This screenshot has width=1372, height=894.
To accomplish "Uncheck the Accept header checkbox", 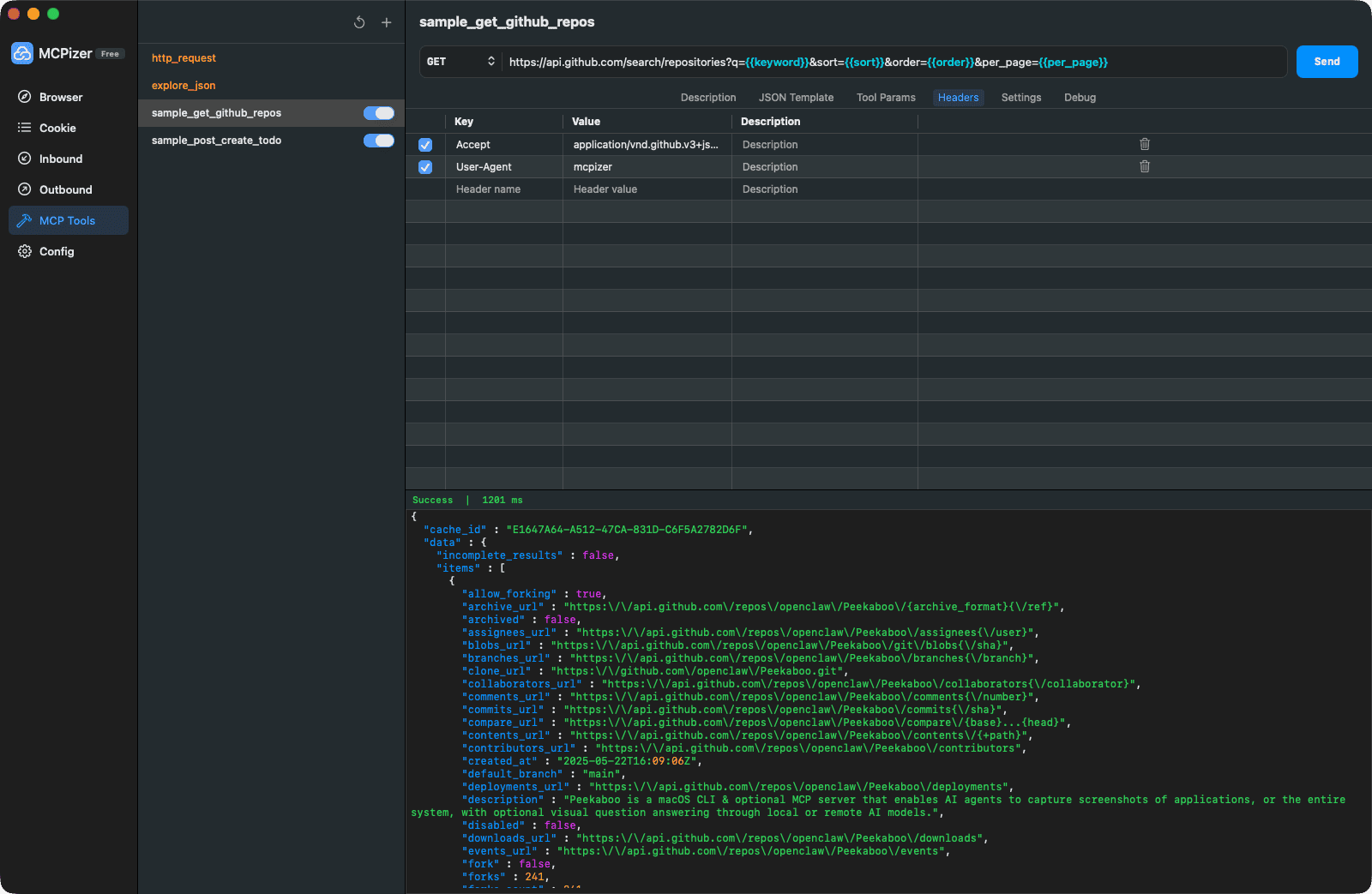I will coord(425,145).
